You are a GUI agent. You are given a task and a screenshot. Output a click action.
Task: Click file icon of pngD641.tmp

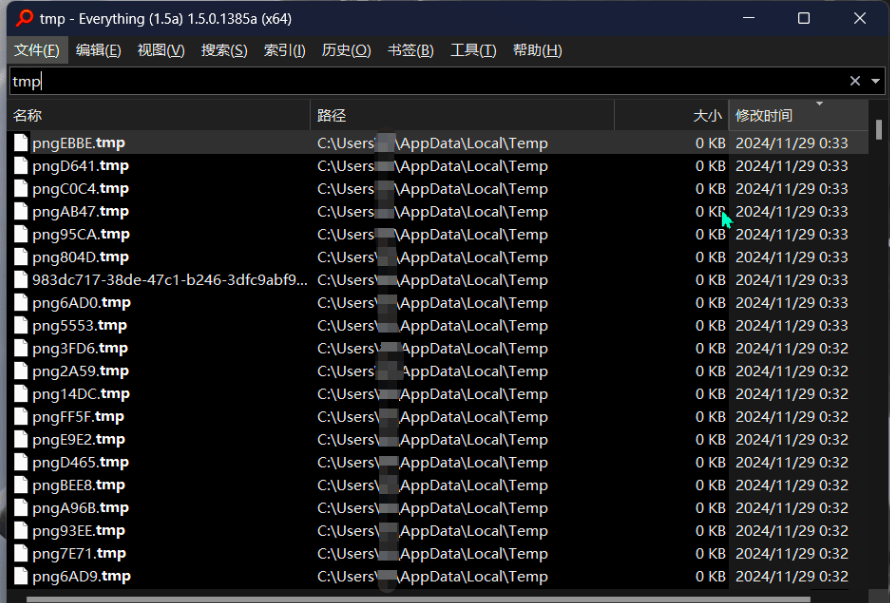(x=21, y=165)
